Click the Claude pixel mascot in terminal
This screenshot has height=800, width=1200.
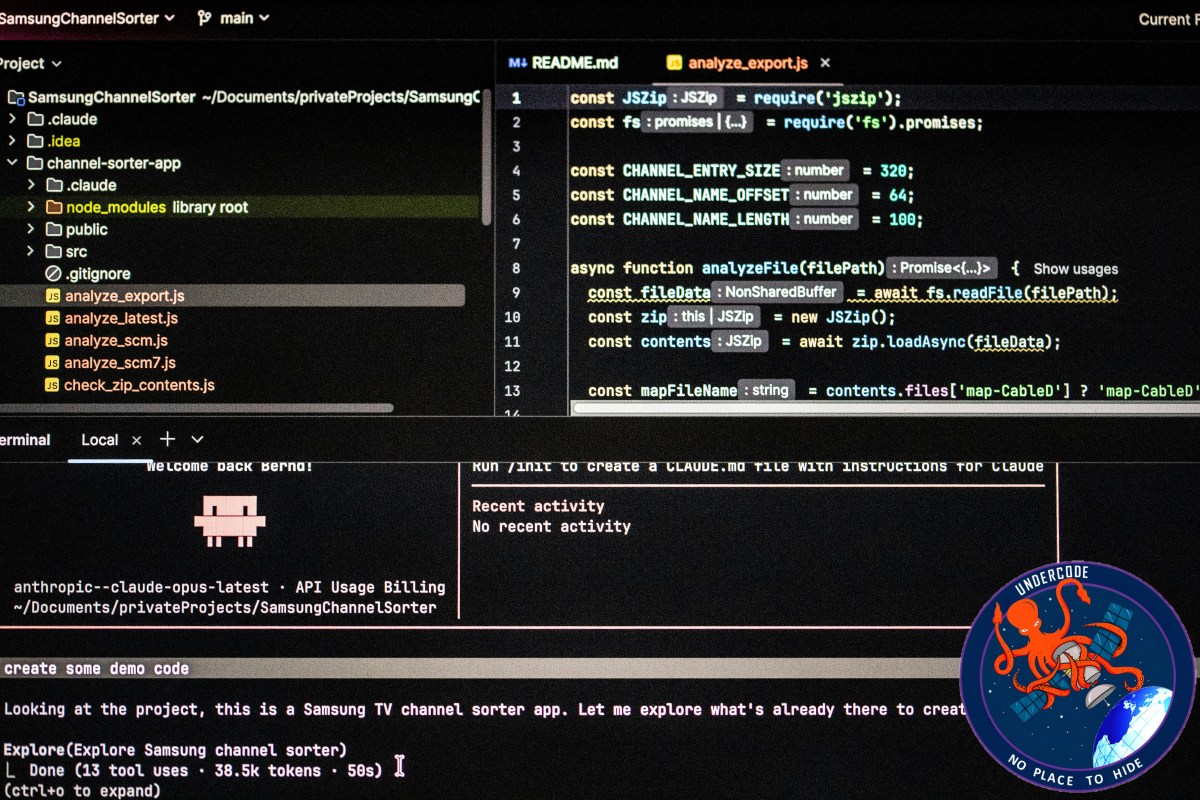pyautogui.click(x=230, y=520)
